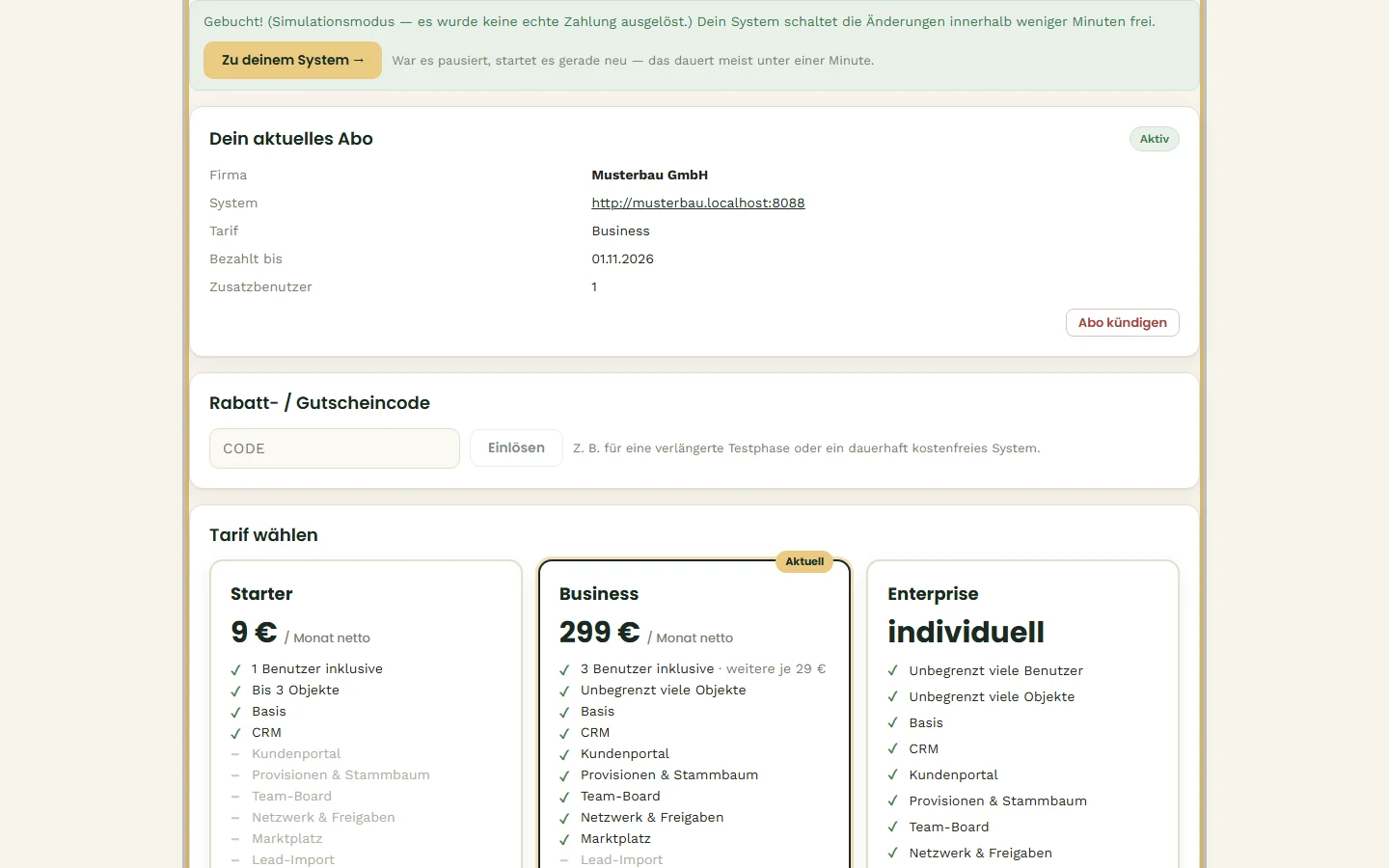Click the 'Zu deinem System' button
This screenshot has height=868, width=1389.
[292, 60]
